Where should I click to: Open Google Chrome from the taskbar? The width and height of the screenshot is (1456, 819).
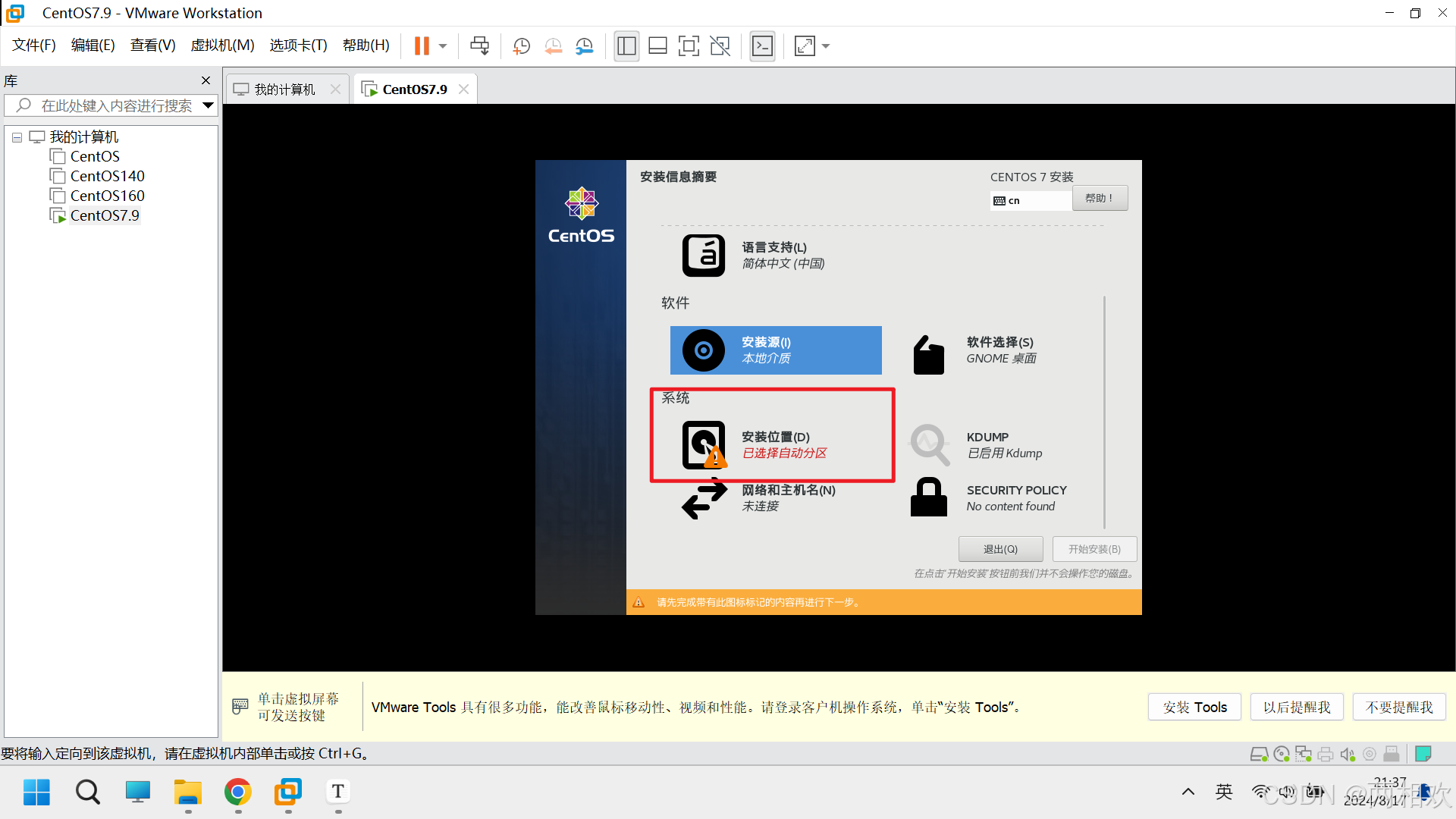tap(238, 792)
